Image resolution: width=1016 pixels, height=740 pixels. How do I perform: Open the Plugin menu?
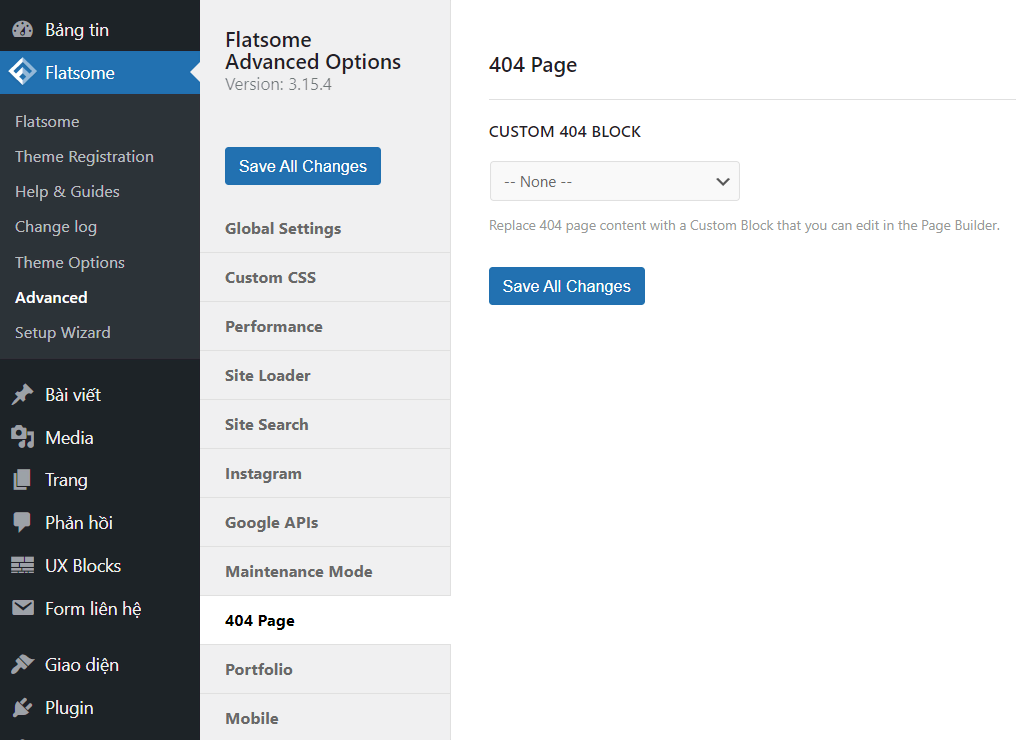click(x=100, y=708)
